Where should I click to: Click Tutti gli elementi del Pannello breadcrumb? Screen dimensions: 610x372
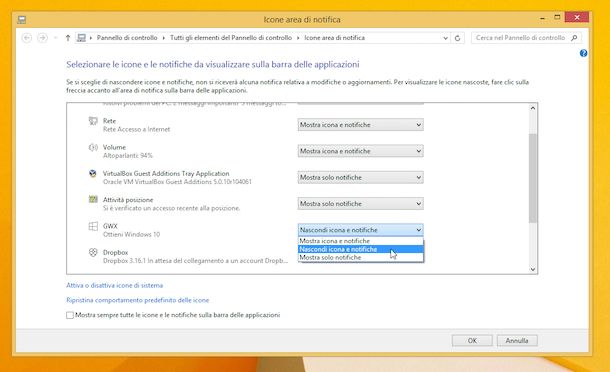click(x=231, y=38)
